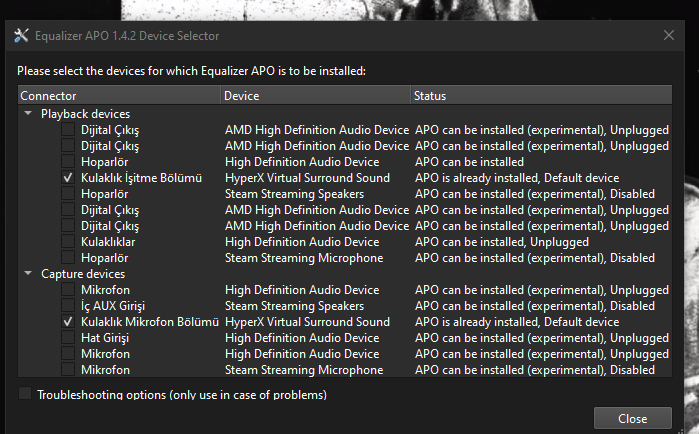Click the vertical scrollbar of device list
Screen dimensions: 699x434
(676, 240)
